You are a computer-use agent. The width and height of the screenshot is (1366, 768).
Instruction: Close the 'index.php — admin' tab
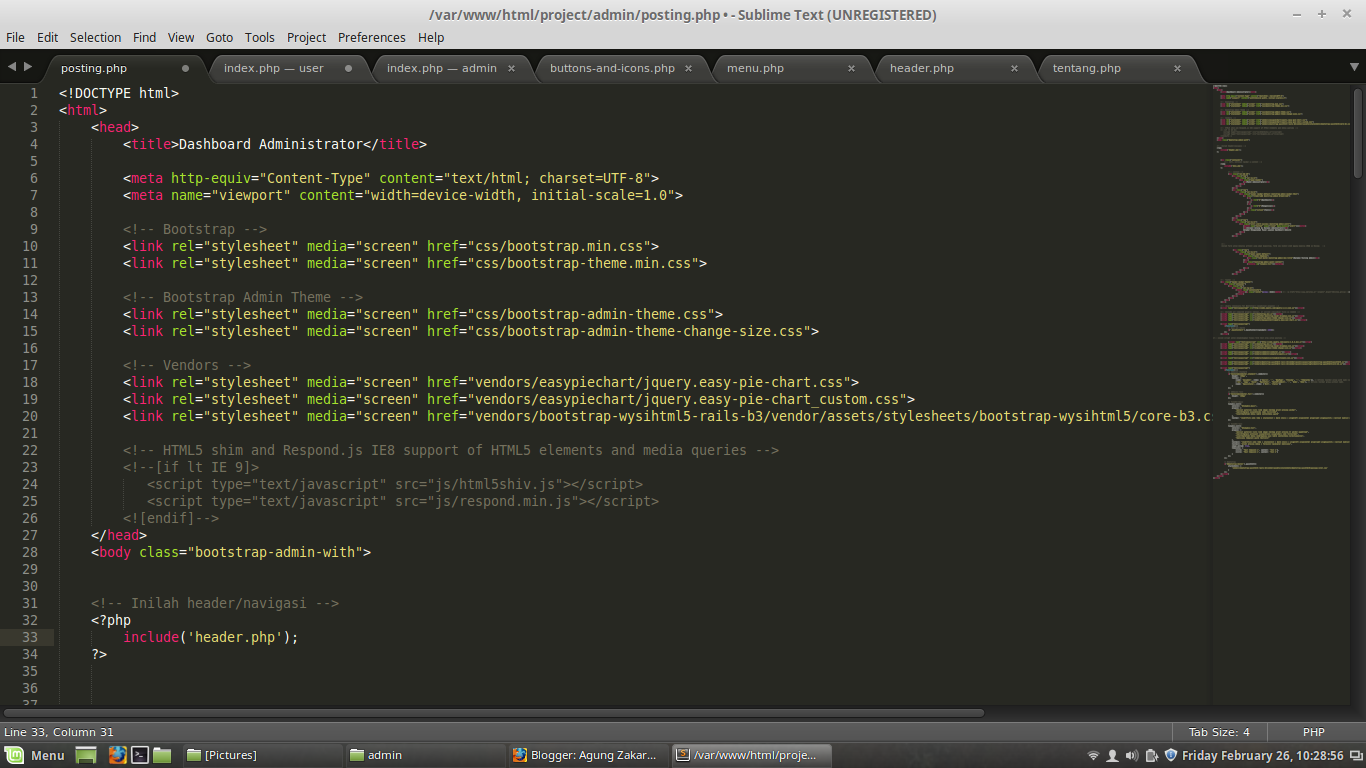(511, 68)
